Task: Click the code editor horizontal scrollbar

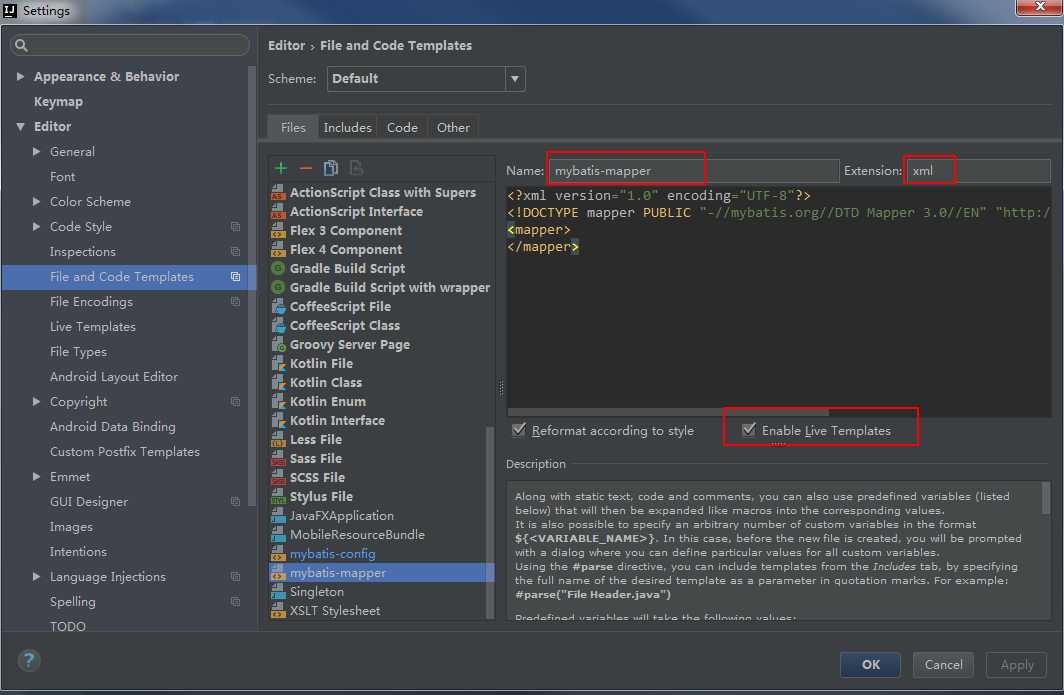Action: click(668, 412)
